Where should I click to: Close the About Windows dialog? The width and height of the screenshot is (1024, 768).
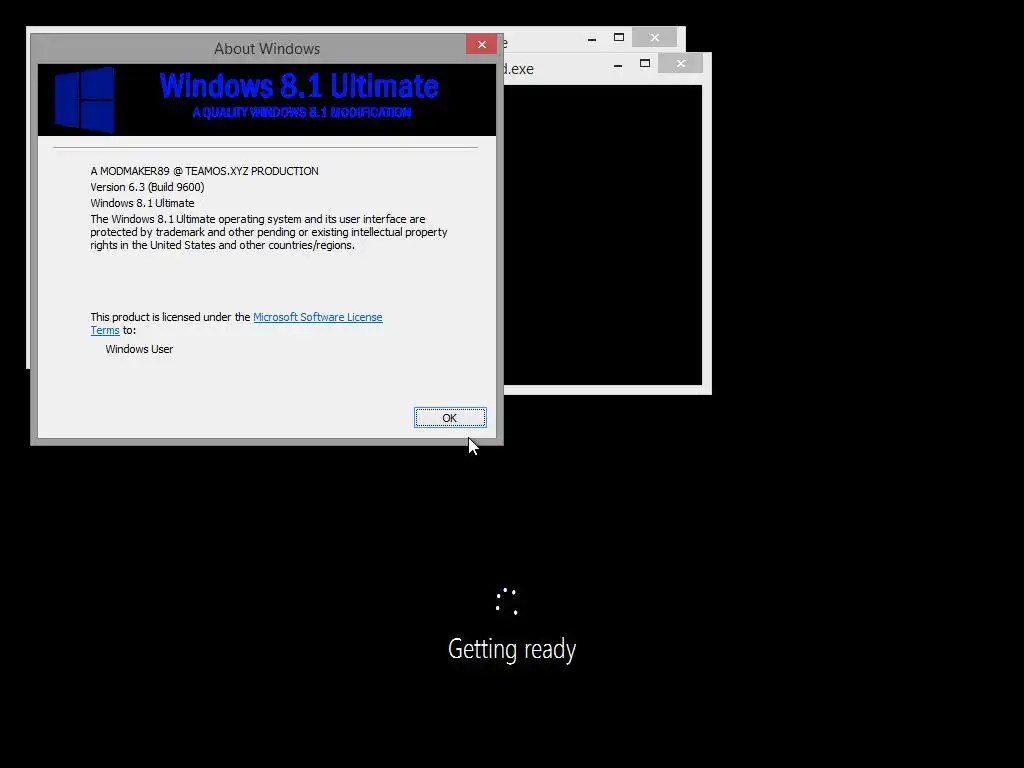[481, 44]
